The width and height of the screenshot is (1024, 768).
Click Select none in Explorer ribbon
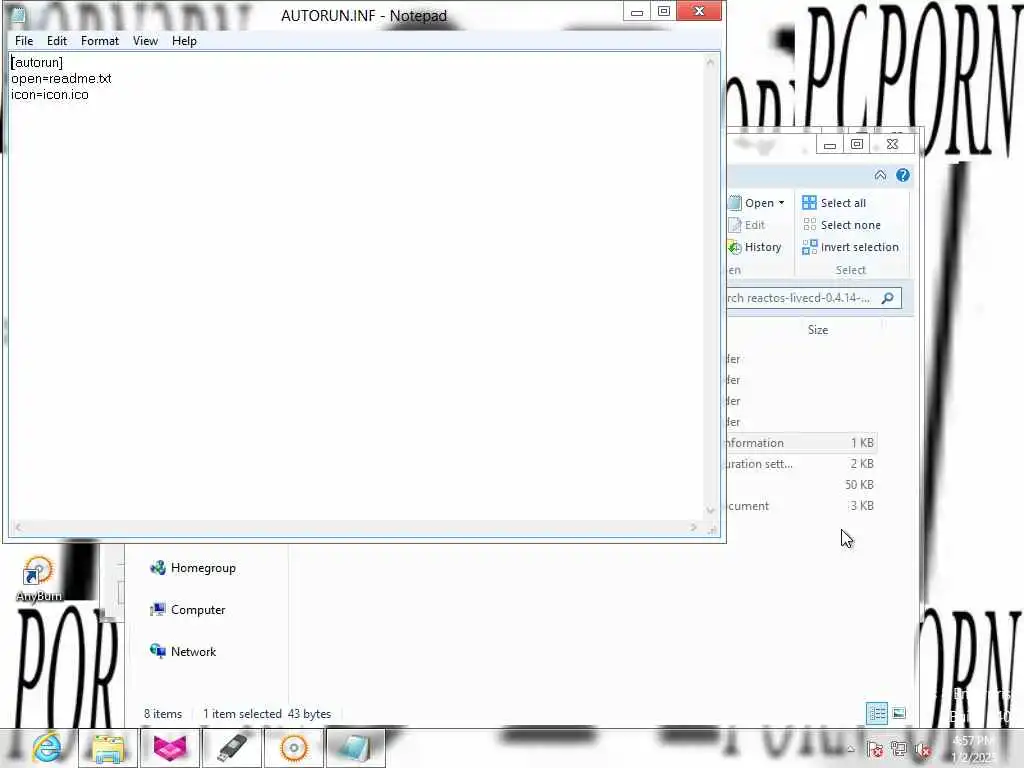[x=842, y=225]
